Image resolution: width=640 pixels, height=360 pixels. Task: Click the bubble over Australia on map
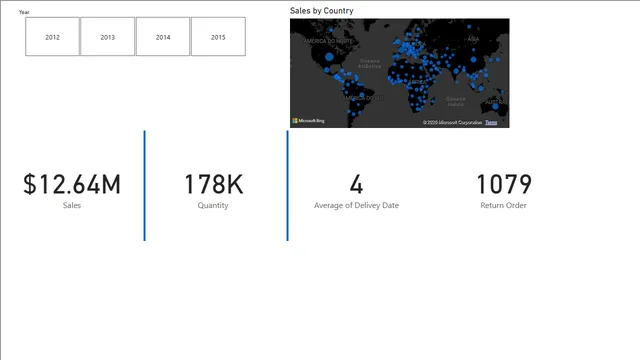coord(495,106)
